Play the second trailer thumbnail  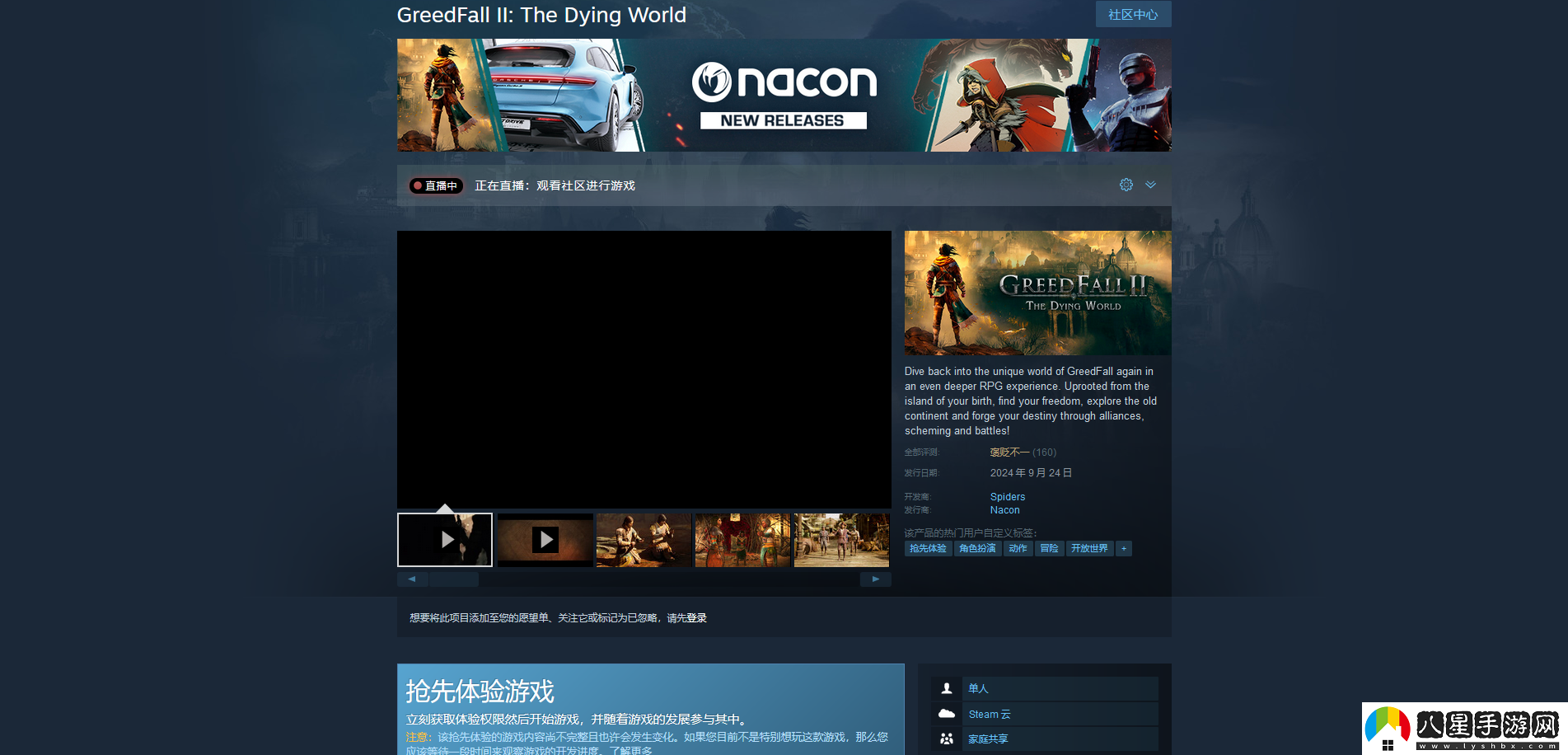tap(545, 540)
